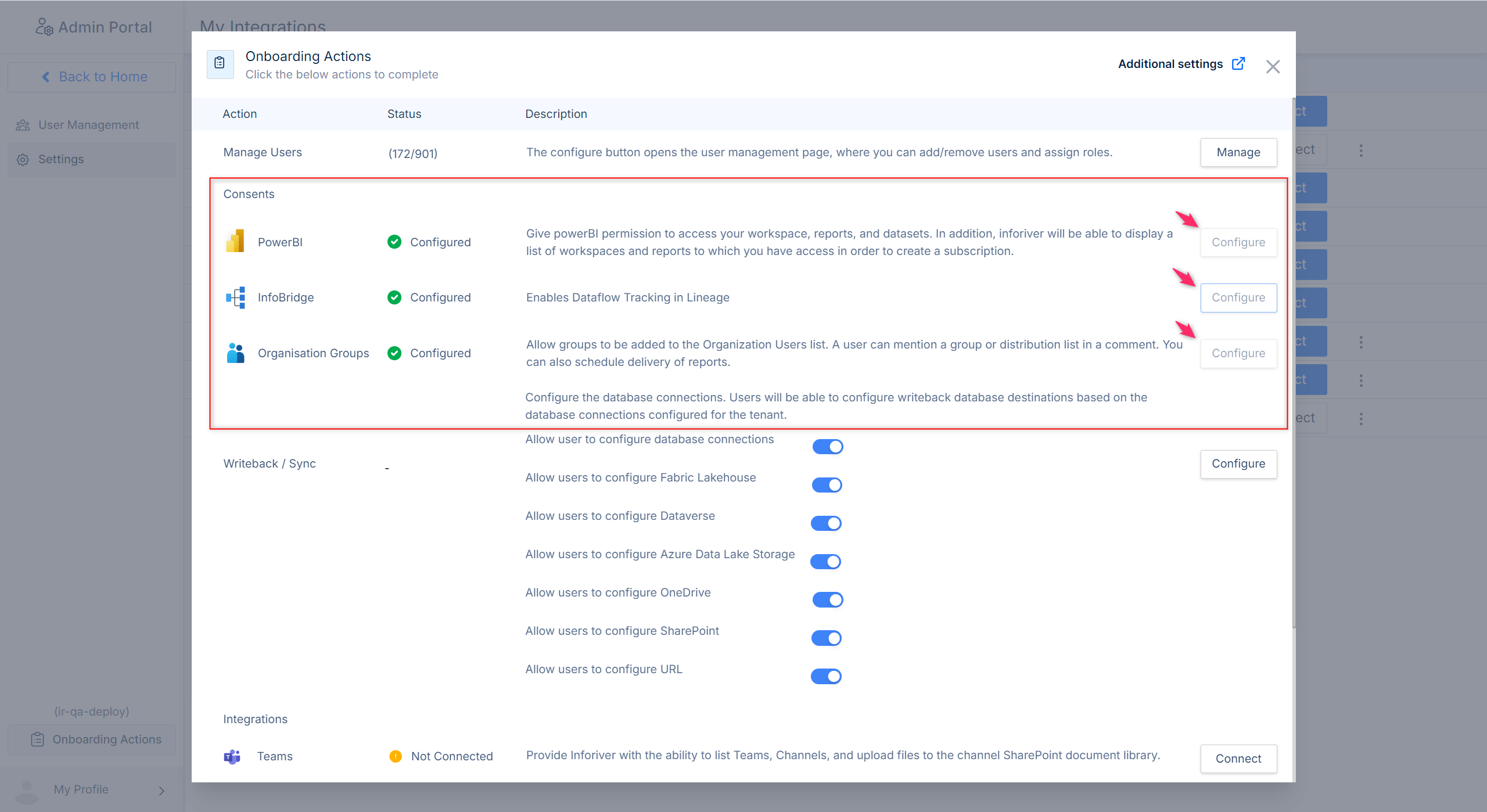The width and height of the screenshot is (1487, 812).
Task: Open User Management in sidebar
Action: 88,125
